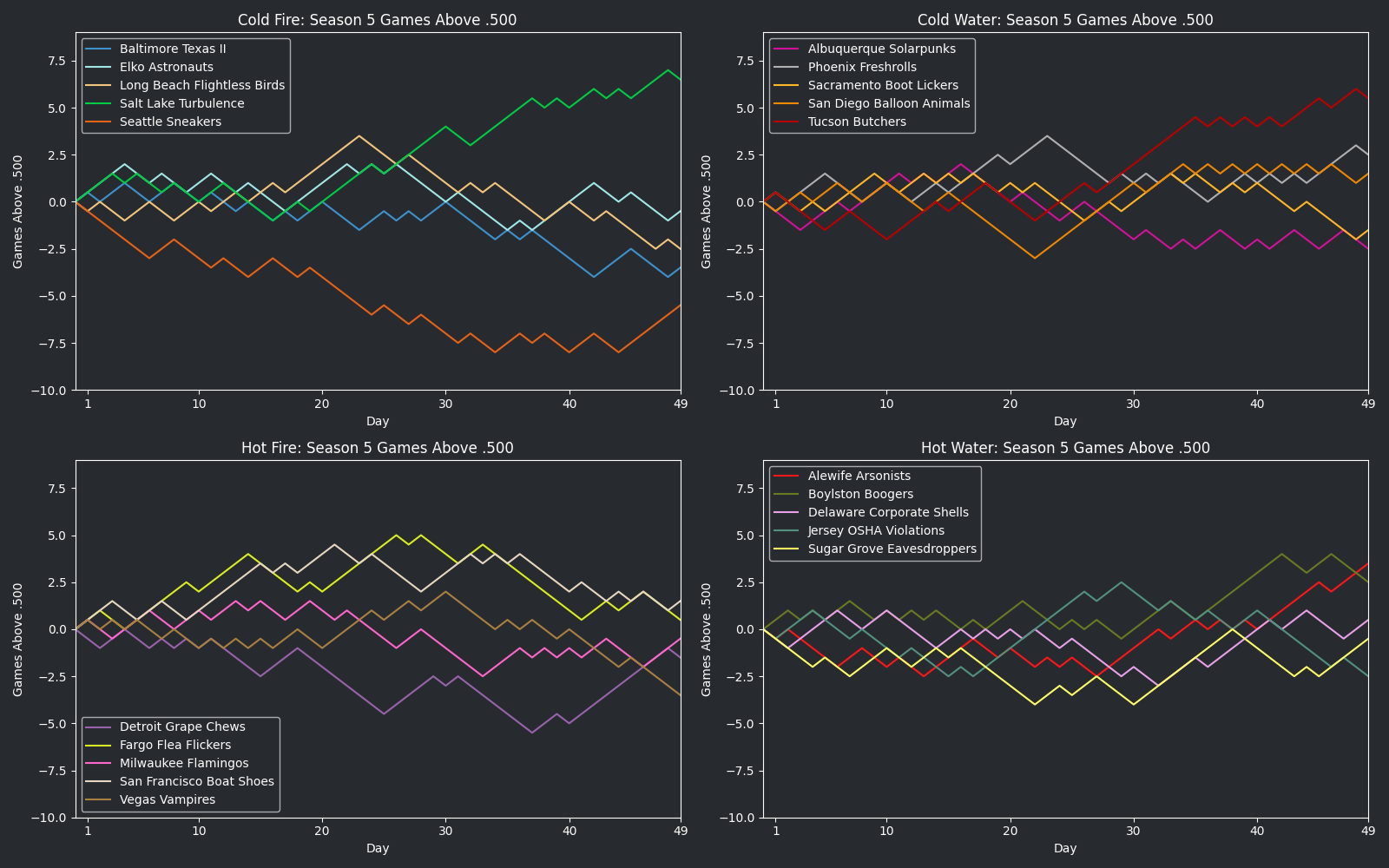Click the Vegas Vampires legend label
The height and width of the screenshot is (868, 1389).
point(168,799)
